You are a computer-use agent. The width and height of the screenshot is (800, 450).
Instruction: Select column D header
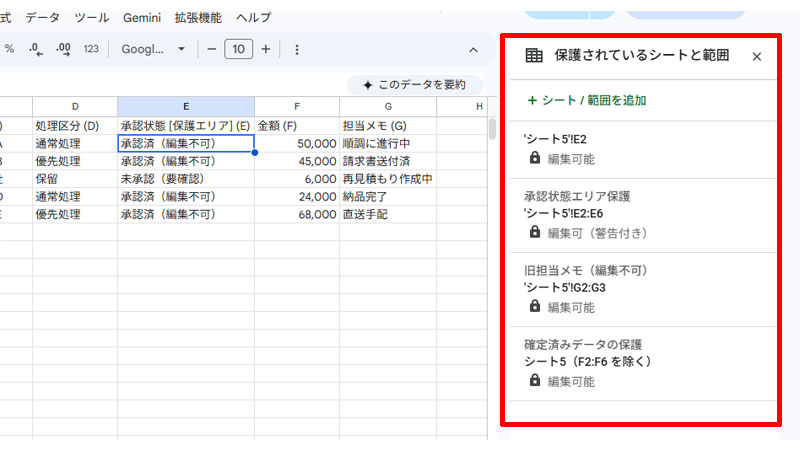75,107
